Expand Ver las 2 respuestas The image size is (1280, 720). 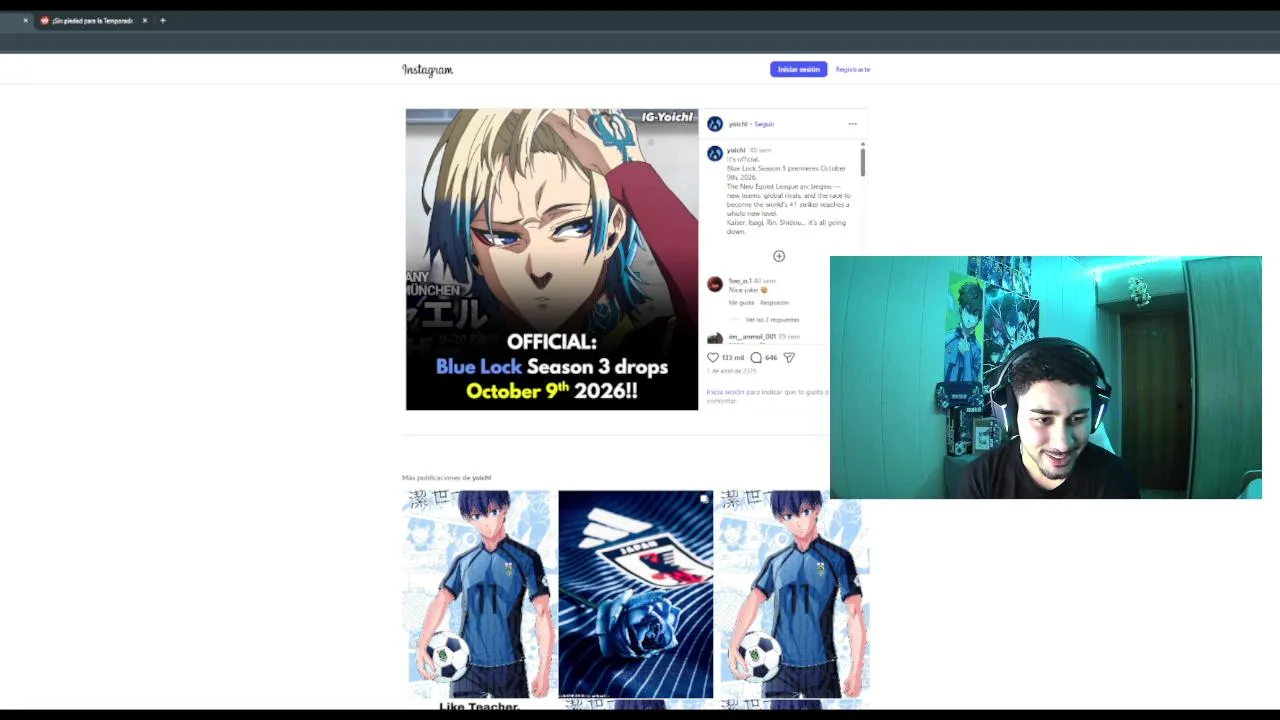772,320
